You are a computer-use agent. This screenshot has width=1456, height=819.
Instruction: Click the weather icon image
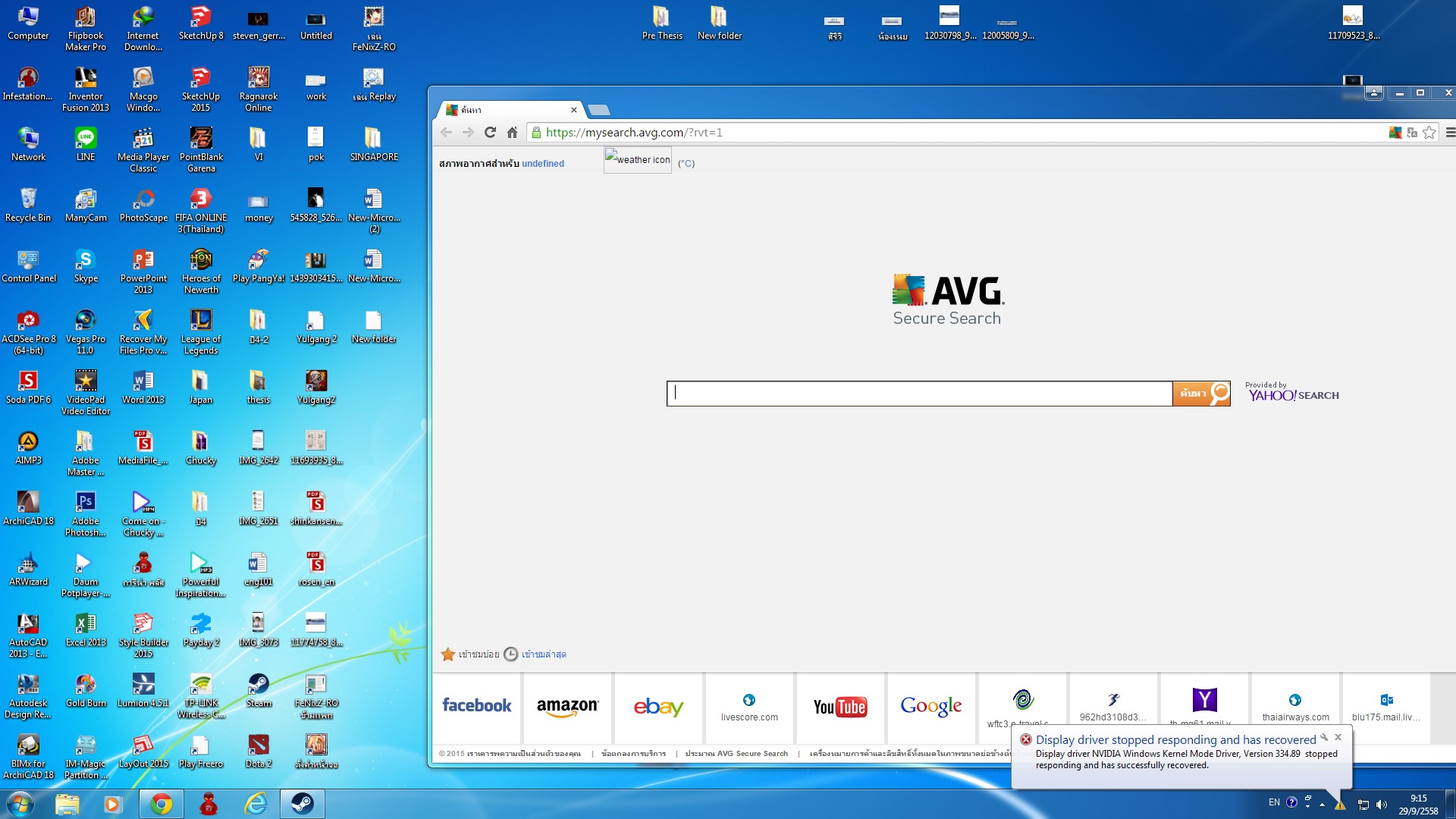[638, 160]
